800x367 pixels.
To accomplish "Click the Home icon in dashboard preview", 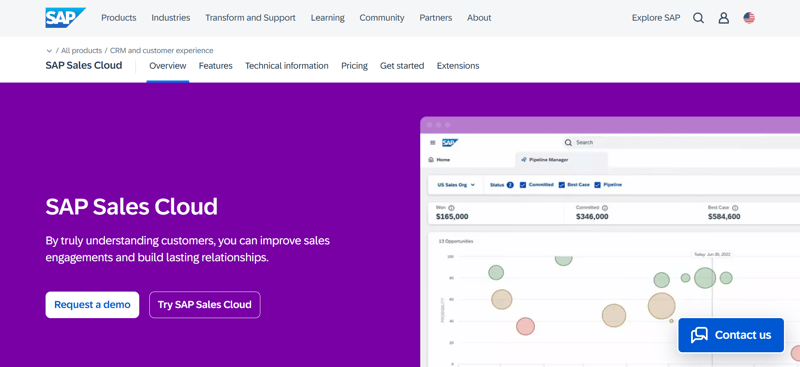I will (431, 160).
